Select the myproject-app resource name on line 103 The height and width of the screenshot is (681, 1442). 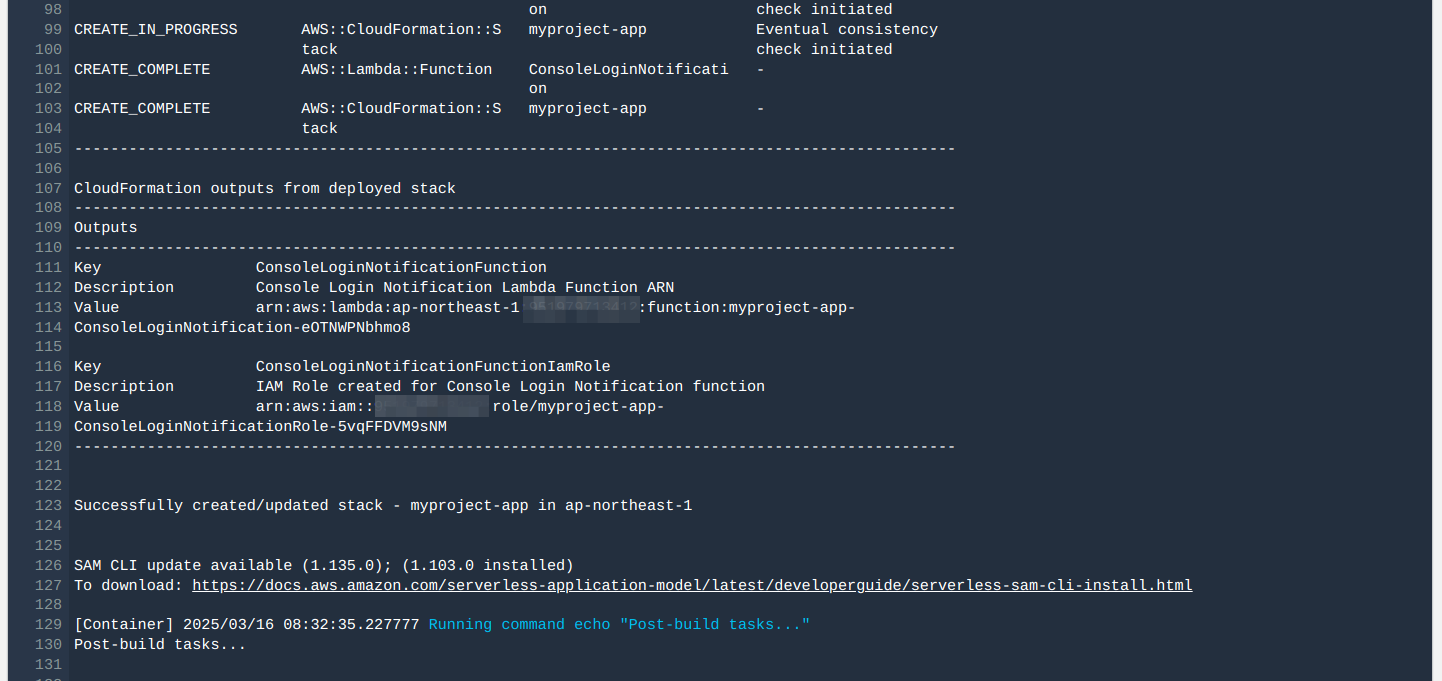tap(587, 108)
